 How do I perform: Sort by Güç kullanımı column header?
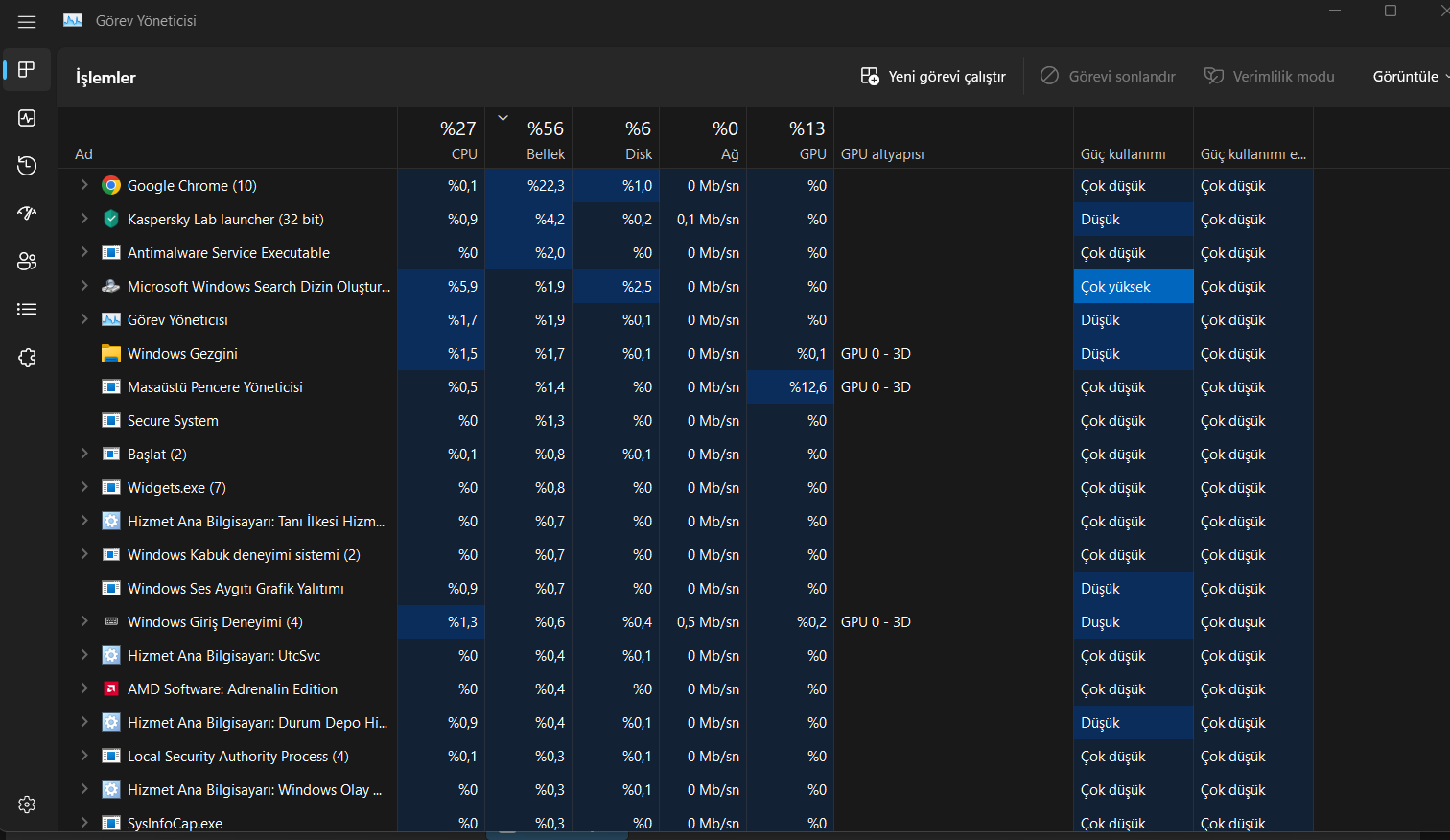tap(1123, 153)
